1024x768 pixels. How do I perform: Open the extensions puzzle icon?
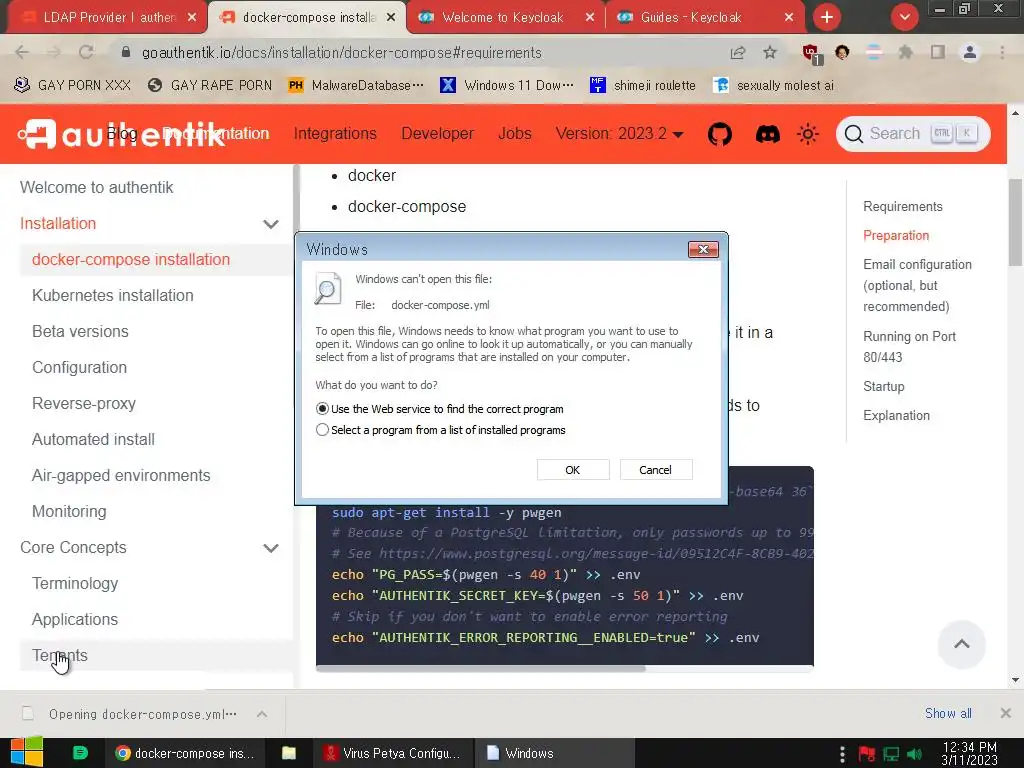[x=905, y=52]
